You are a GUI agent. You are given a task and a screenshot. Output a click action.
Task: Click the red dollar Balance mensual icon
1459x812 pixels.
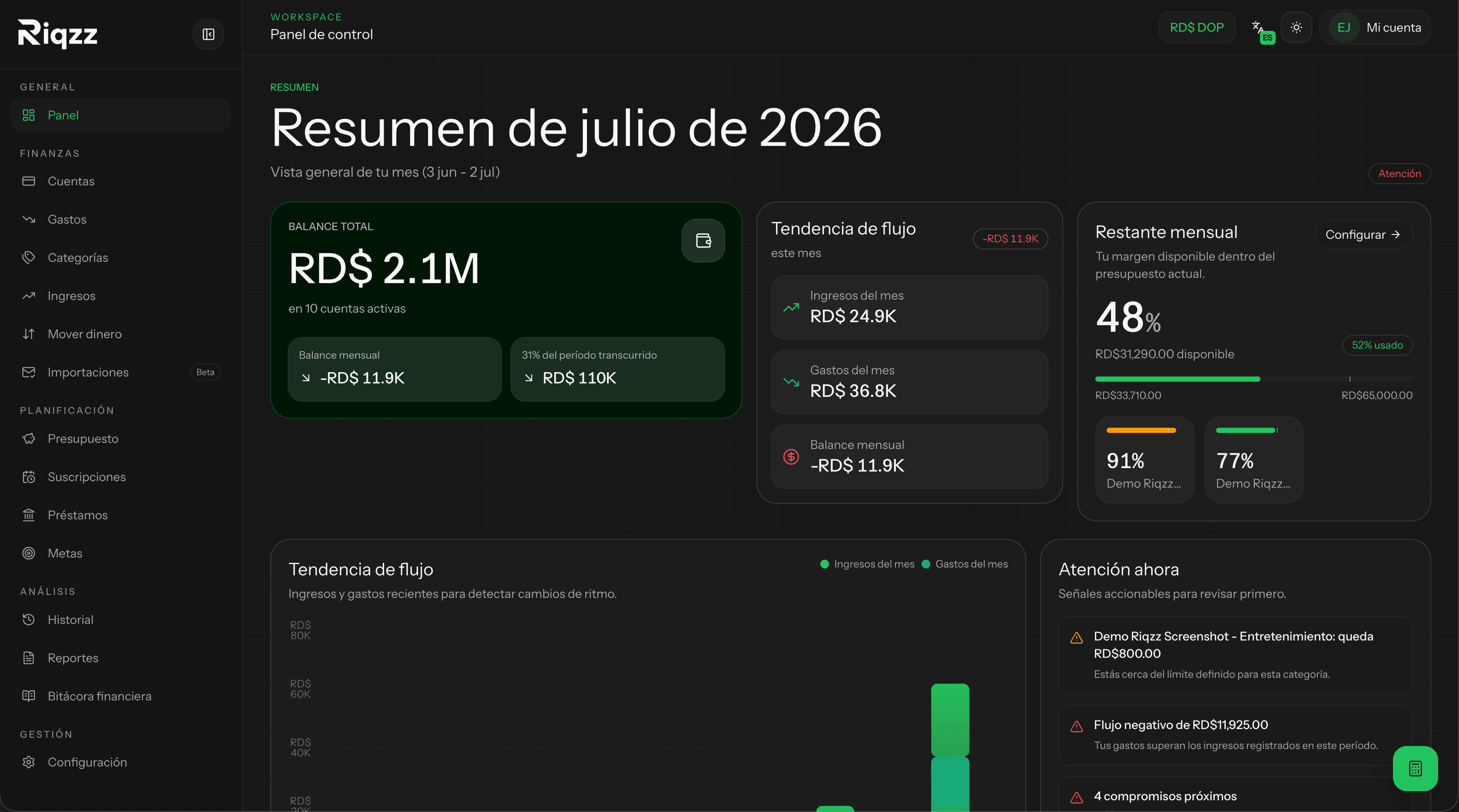pyautogui.click(x=791, y=457)
